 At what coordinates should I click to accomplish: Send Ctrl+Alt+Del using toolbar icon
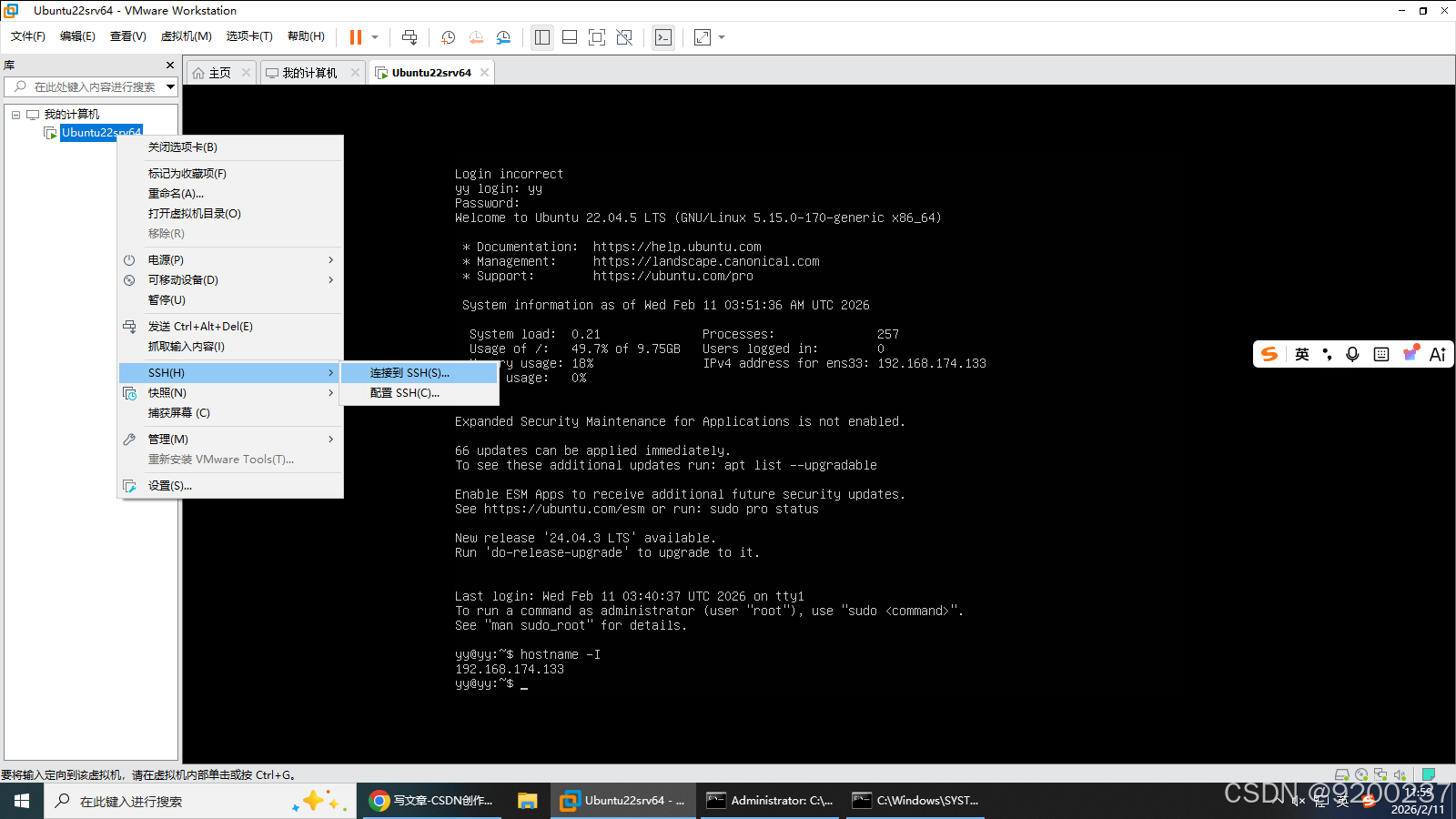[409, 37]
